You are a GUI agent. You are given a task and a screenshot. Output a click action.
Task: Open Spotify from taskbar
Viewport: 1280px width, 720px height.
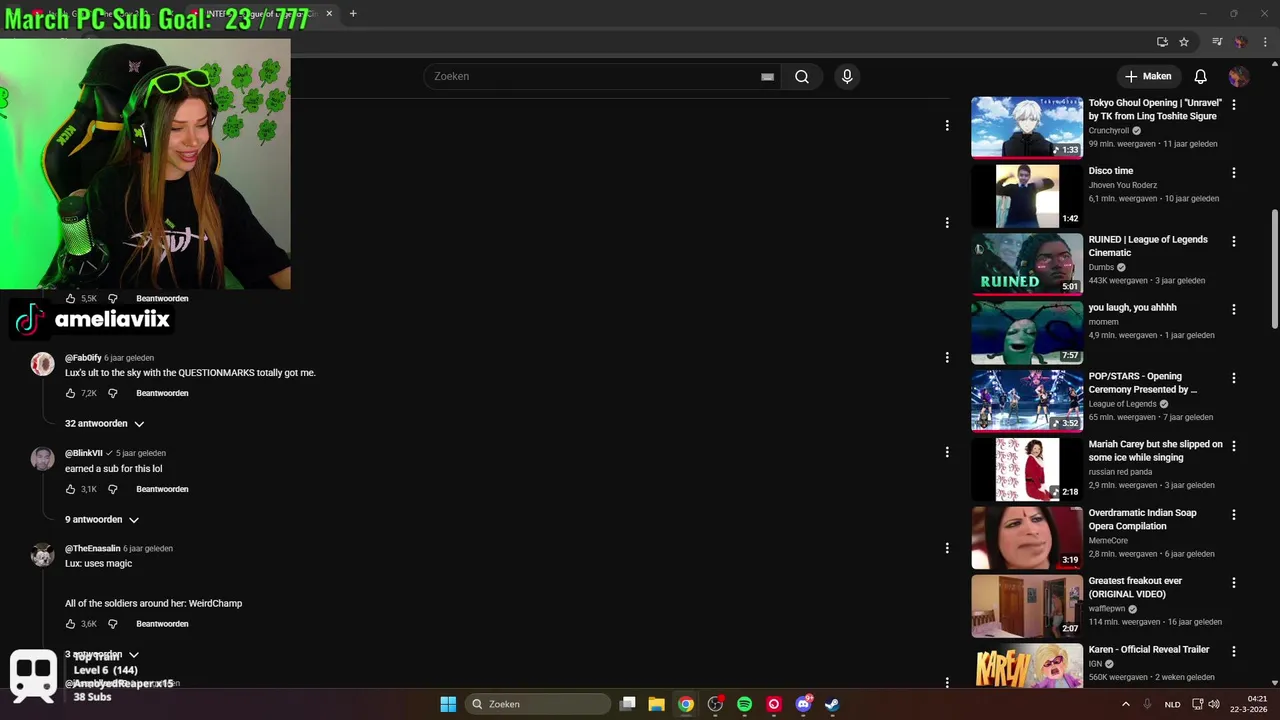click(x=744, y=704)
